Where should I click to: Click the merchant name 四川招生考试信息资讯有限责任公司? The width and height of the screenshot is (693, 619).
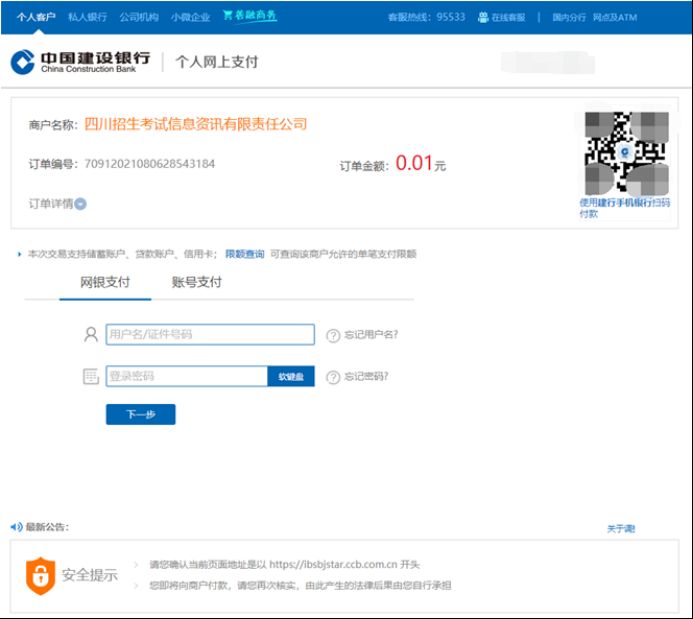coord(195,124)
